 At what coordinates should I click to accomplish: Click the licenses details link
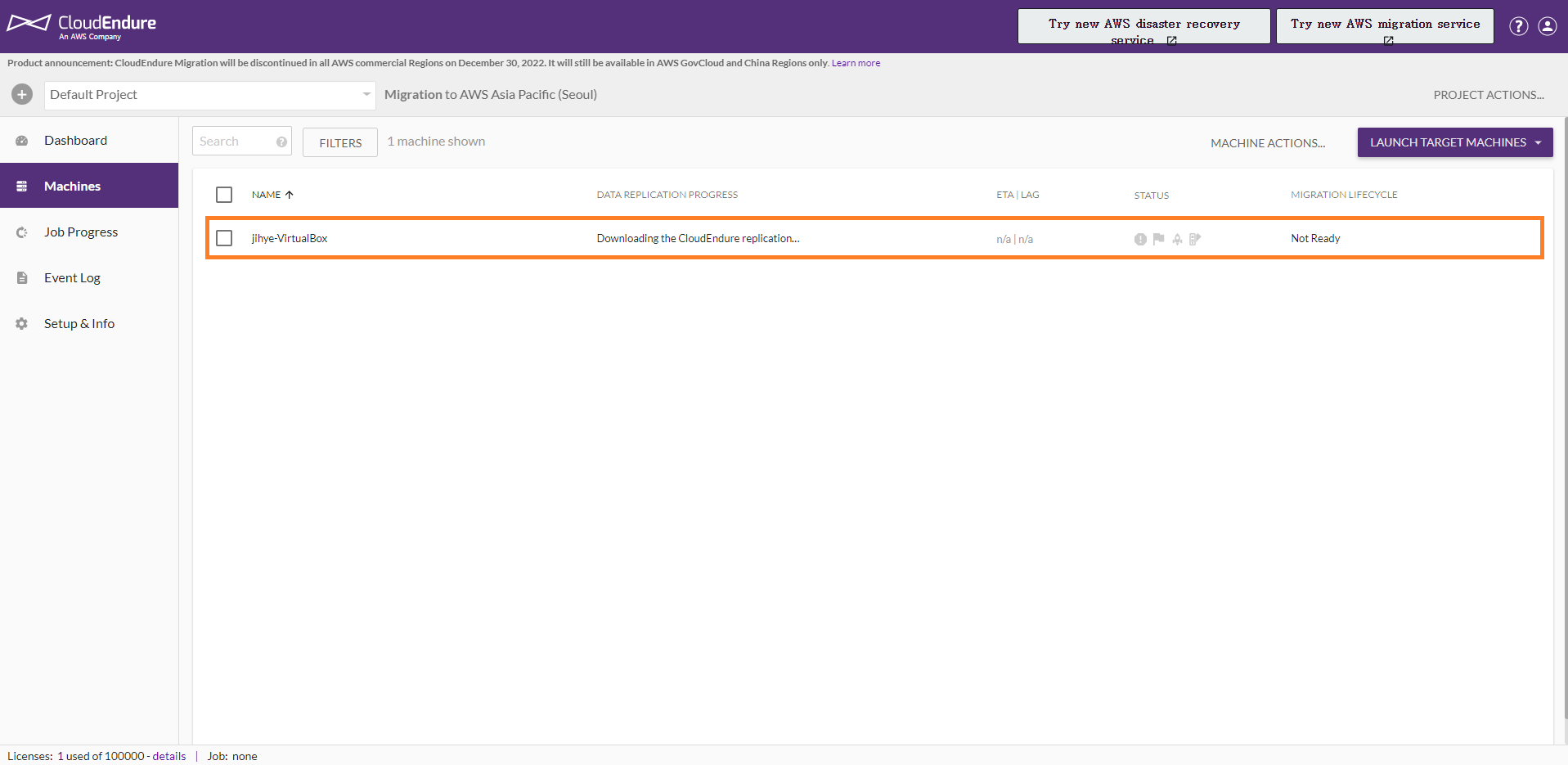[x=169, y=756]
